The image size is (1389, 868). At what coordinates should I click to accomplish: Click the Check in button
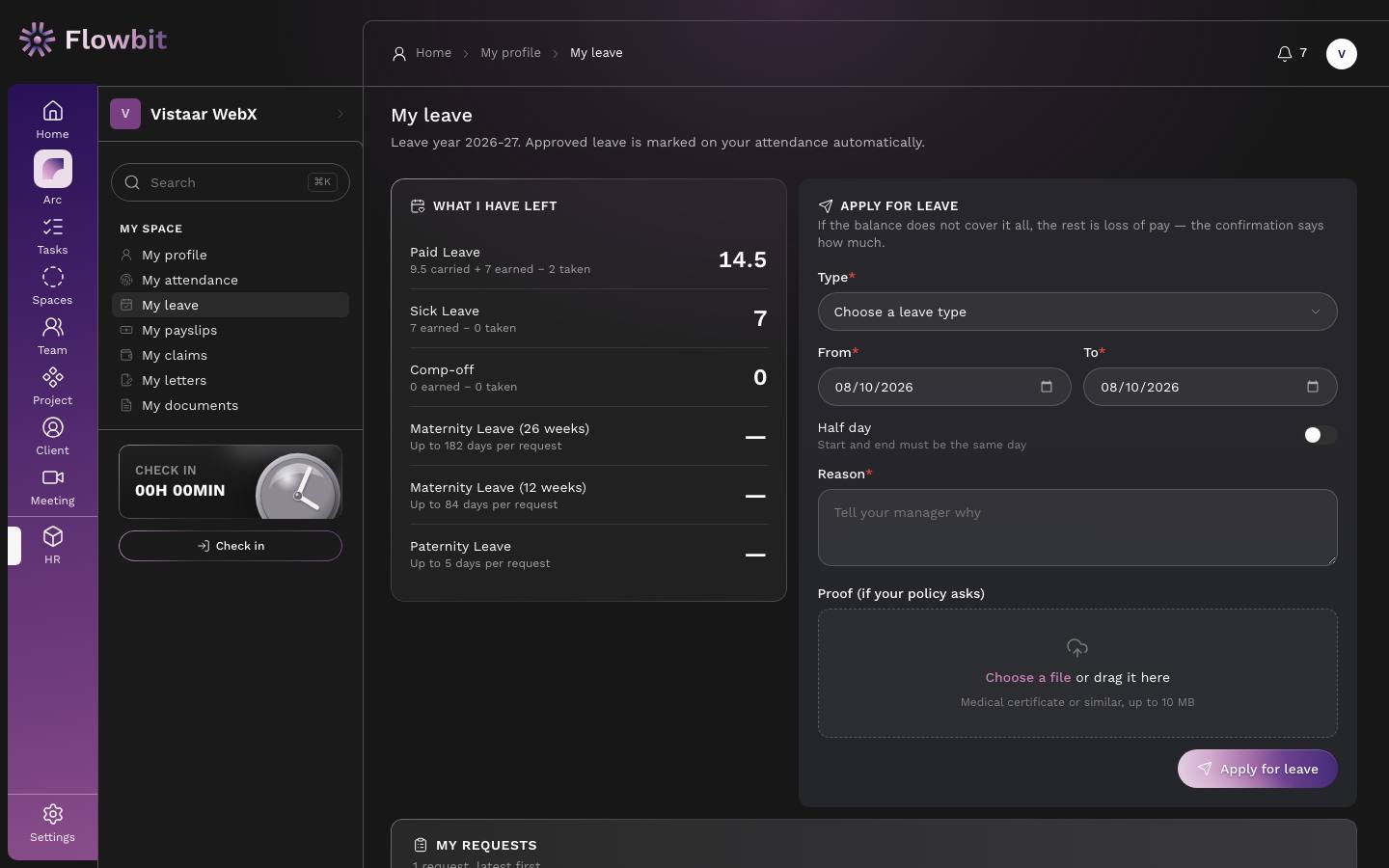tap(231, 546)
